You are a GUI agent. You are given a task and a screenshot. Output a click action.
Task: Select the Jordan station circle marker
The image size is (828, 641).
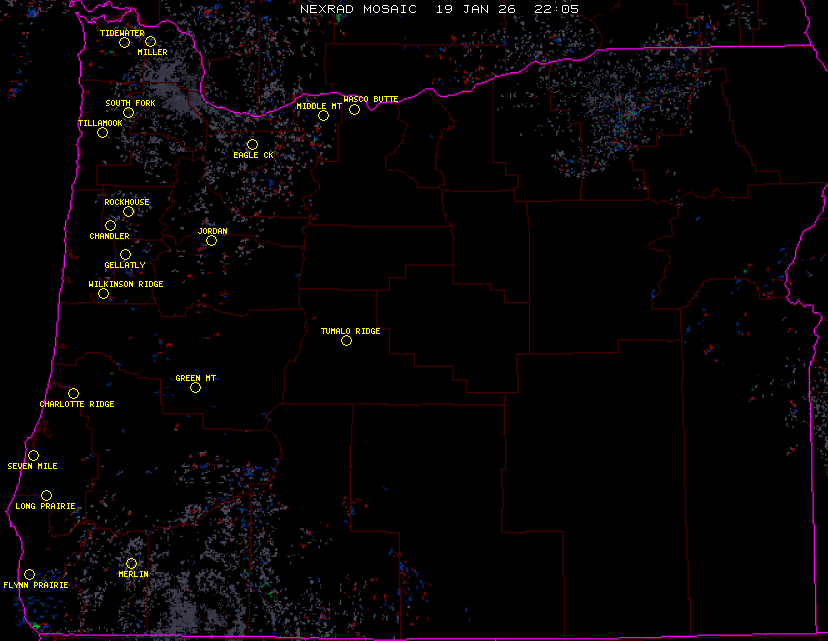click(211, 240)
